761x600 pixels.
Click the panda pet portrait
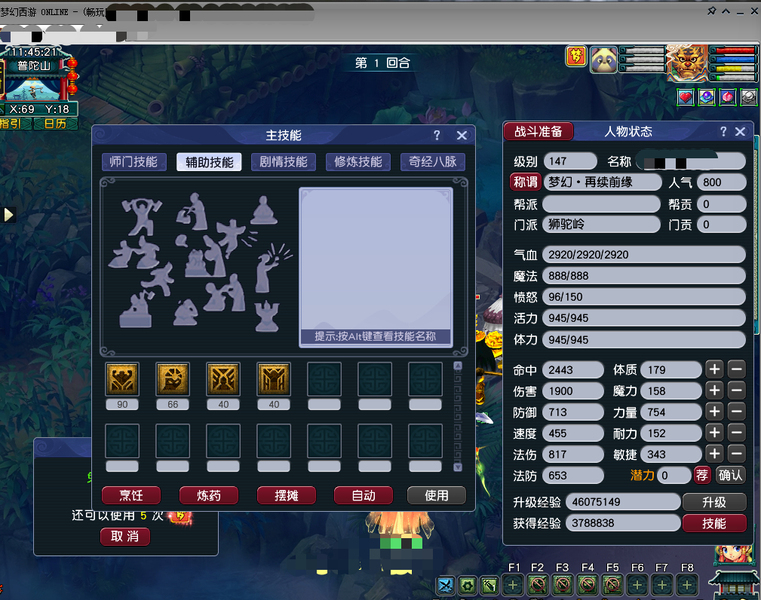click(603, 60)
